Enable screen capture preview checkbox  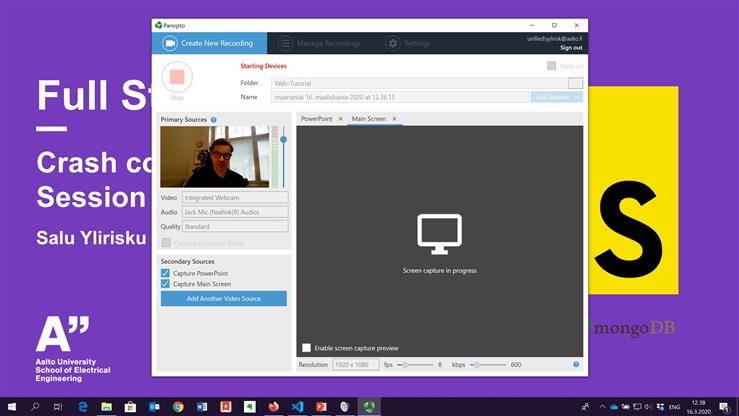point(306,348)
